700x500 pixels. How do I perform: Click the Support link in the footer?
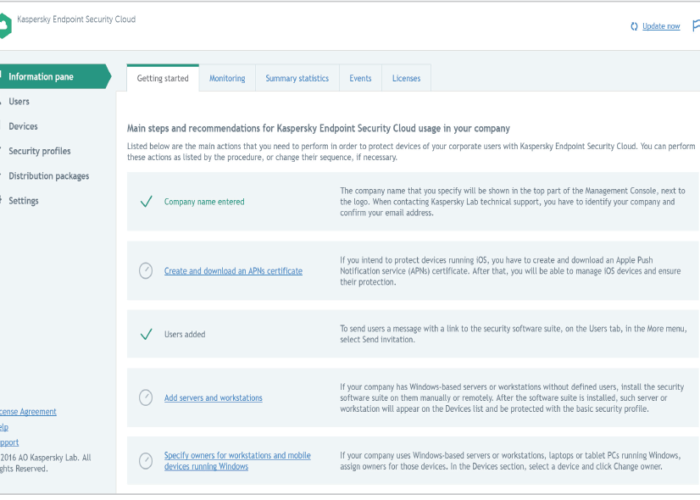pos(9,442)
